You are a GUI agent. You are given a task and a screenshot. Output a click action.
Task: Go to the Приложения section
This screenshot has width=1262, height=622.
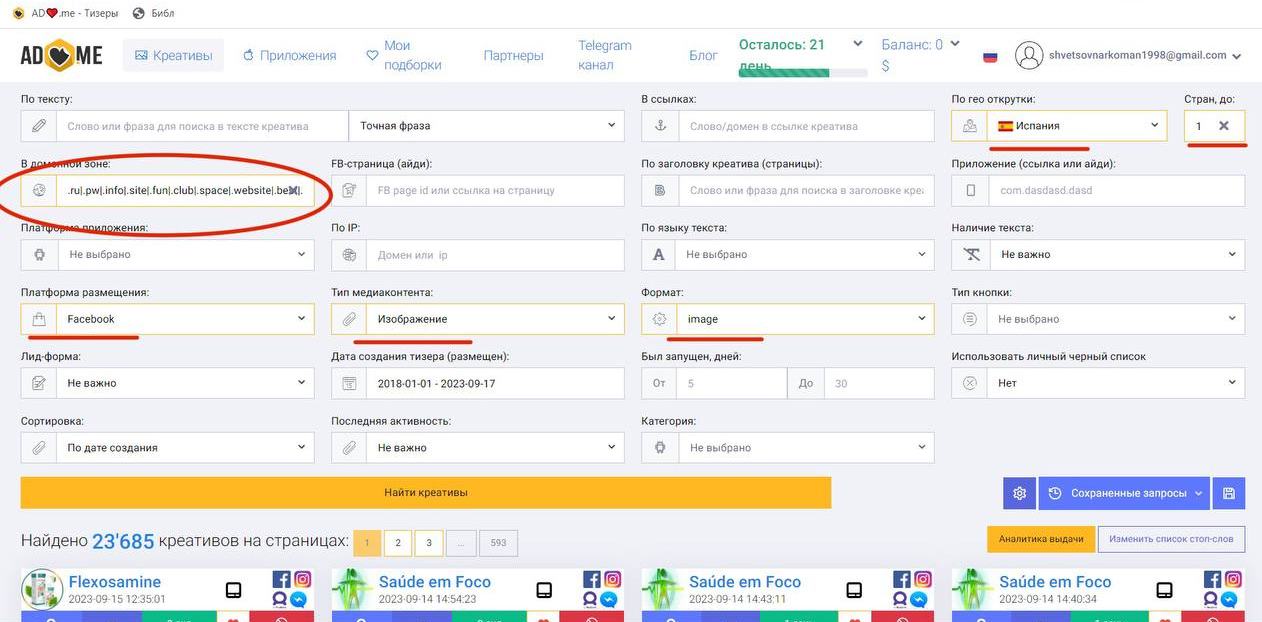pyautogui.click(x=289, y=56)
